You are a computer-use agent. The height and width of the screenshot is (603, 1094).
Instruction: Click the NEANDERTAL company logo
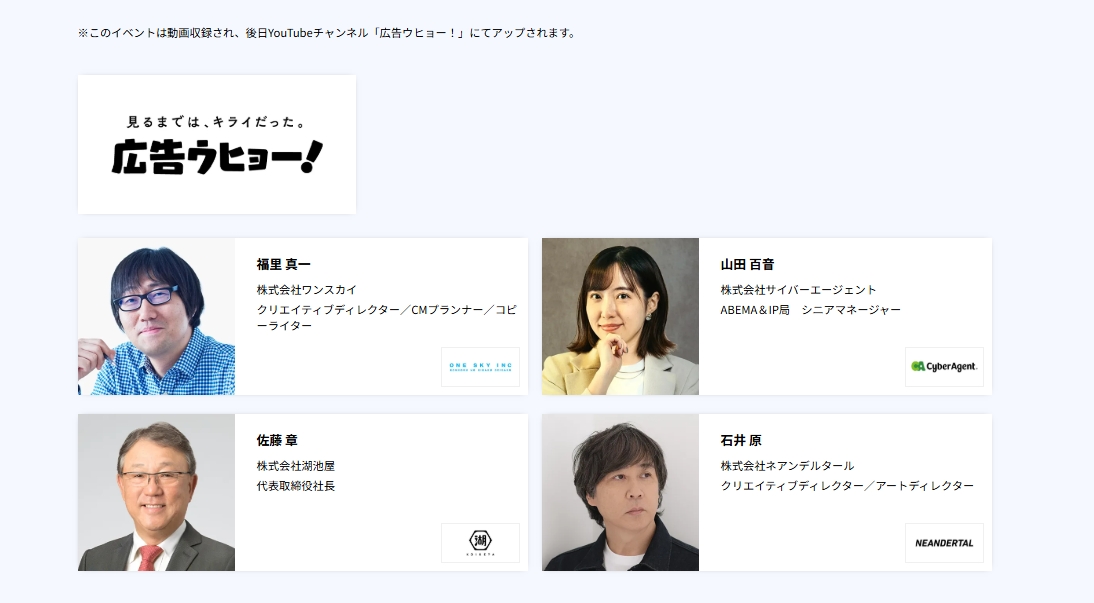[944, 542]
